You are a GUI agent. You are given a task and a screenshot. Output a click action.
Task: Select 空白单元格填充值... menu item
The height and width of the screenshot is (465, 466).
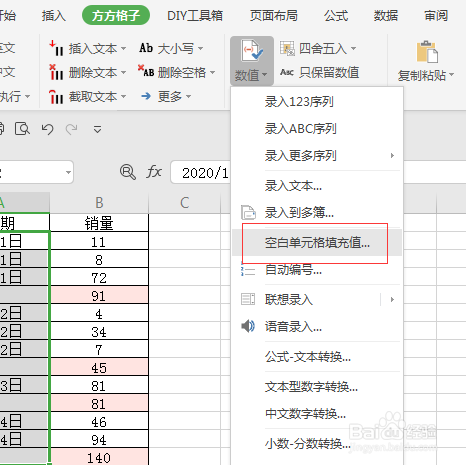[317, 243]
